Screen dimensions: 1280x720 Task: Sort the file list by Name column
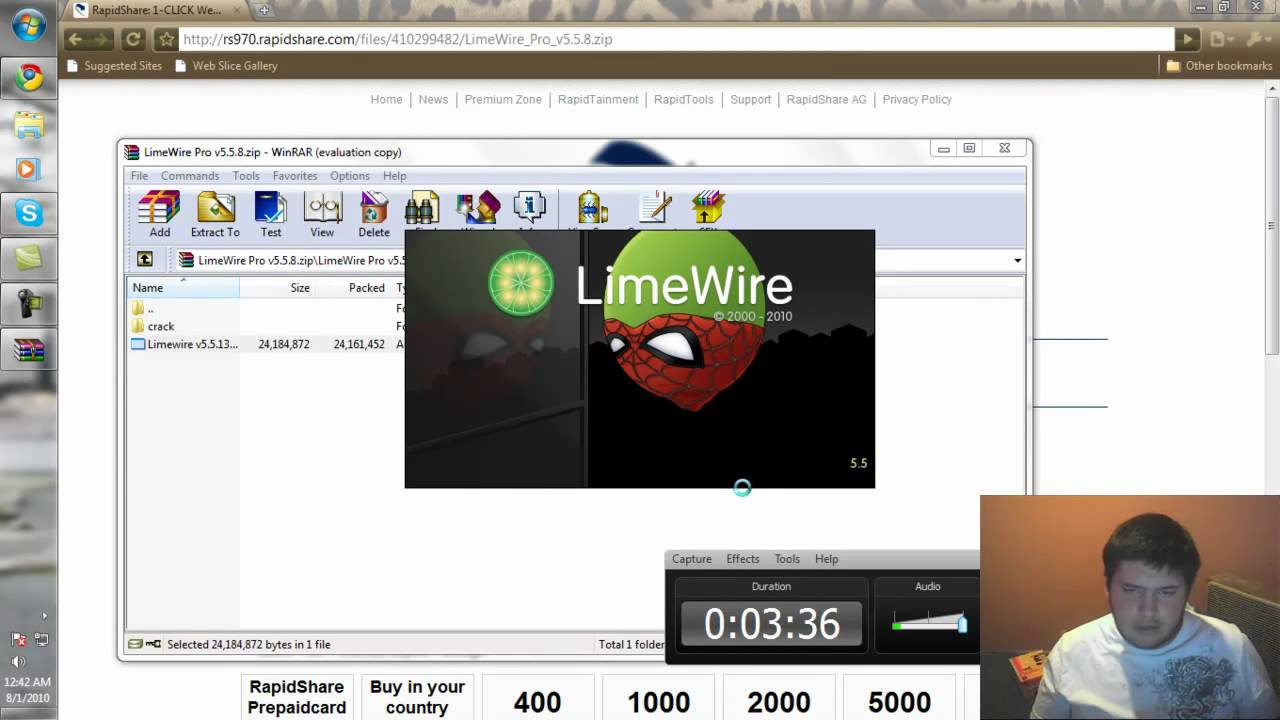click(x=183, y=288)
